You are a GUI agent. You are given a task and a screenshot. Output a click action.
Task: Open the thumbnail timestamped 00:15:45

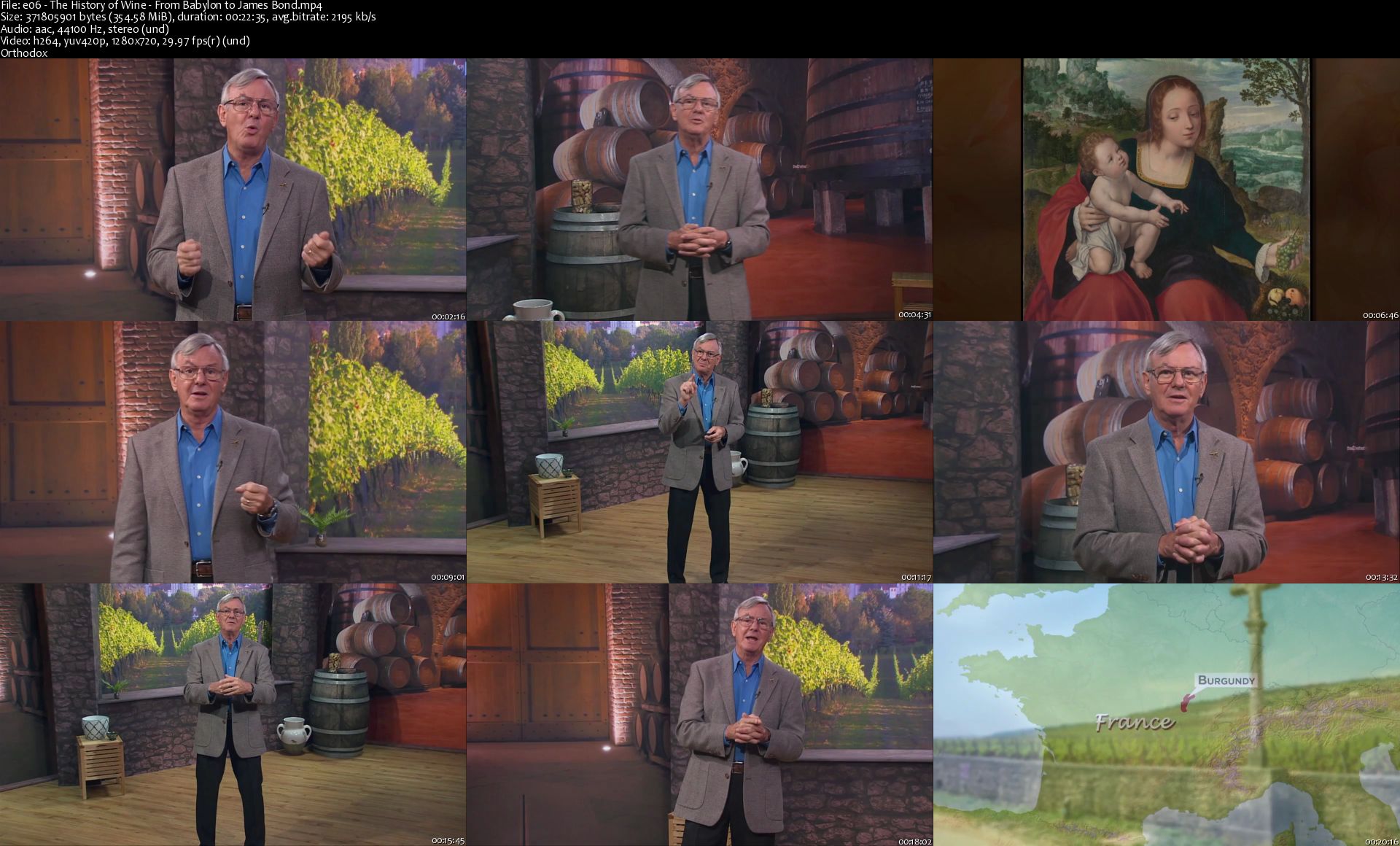(x=233, y=715)
